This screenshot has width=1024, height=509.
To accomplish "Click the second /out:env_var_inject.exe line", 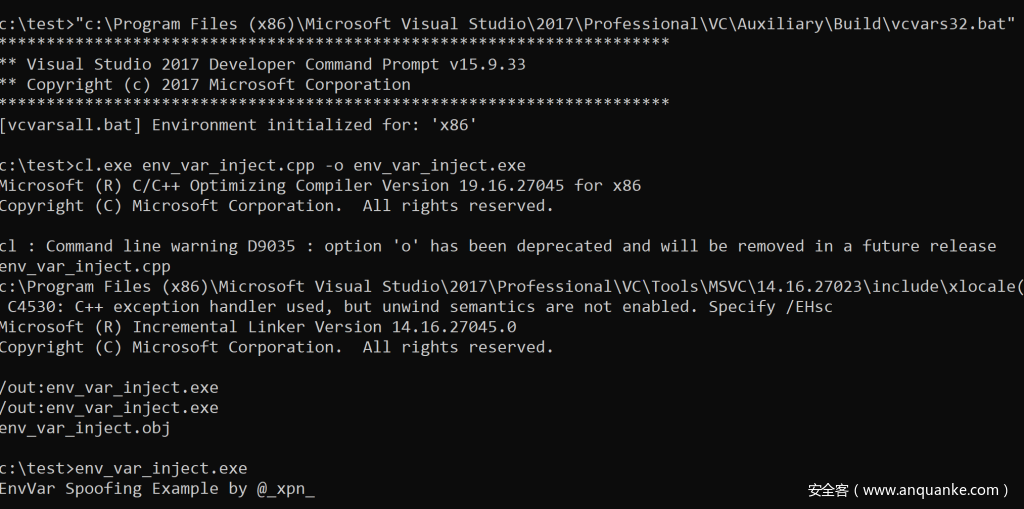I will (x=109, y=408).
